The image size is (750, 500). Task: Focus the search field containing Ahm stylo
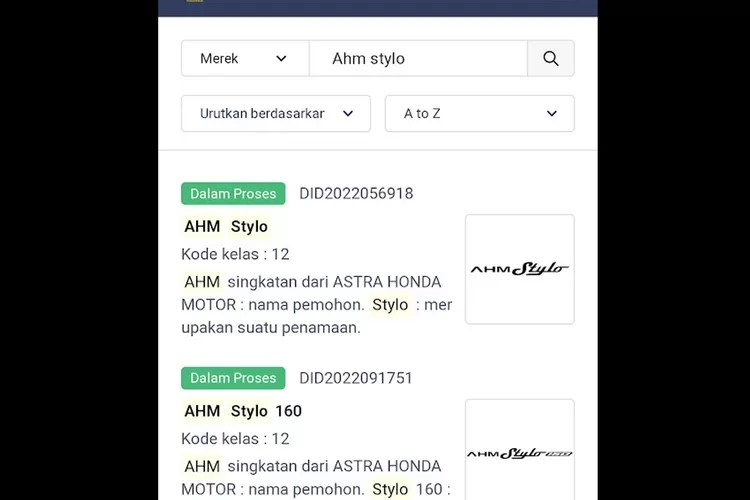click(x=418, y=59)
